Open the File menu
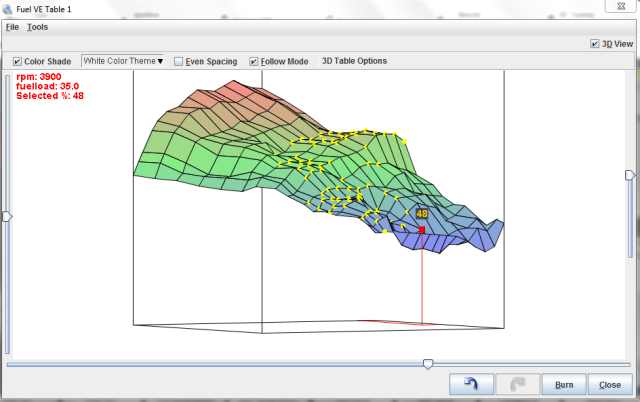Viewport: 640px width, 402px height. (12, 27)
